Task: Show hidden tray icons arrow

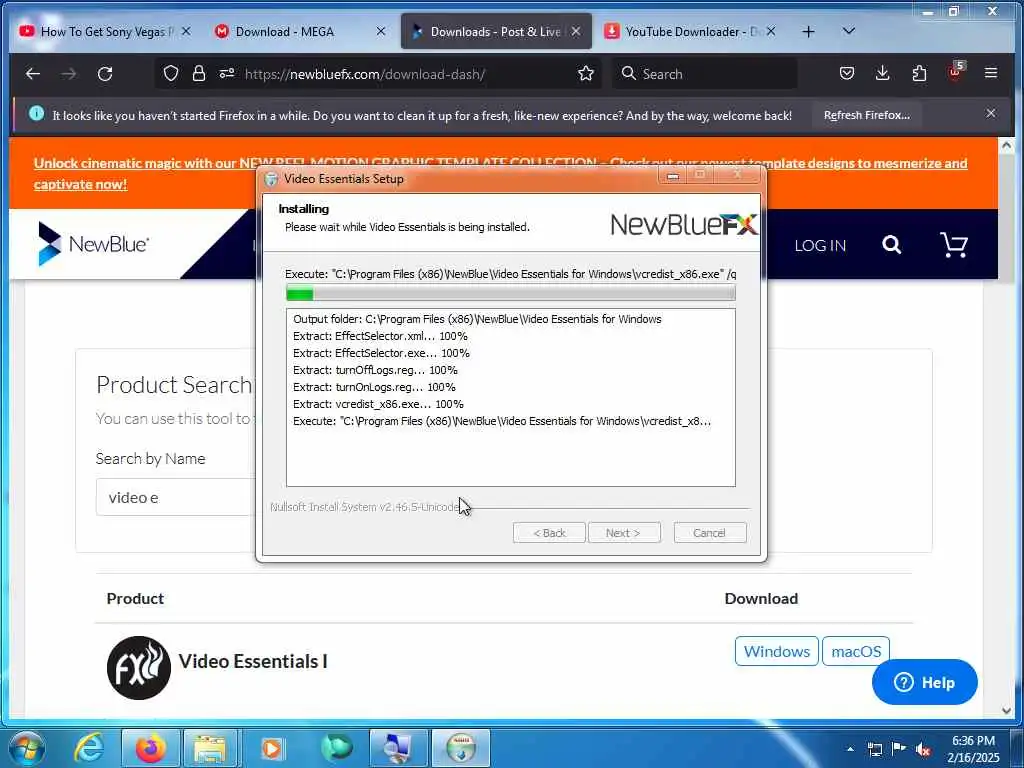Action: pos(850,749)
